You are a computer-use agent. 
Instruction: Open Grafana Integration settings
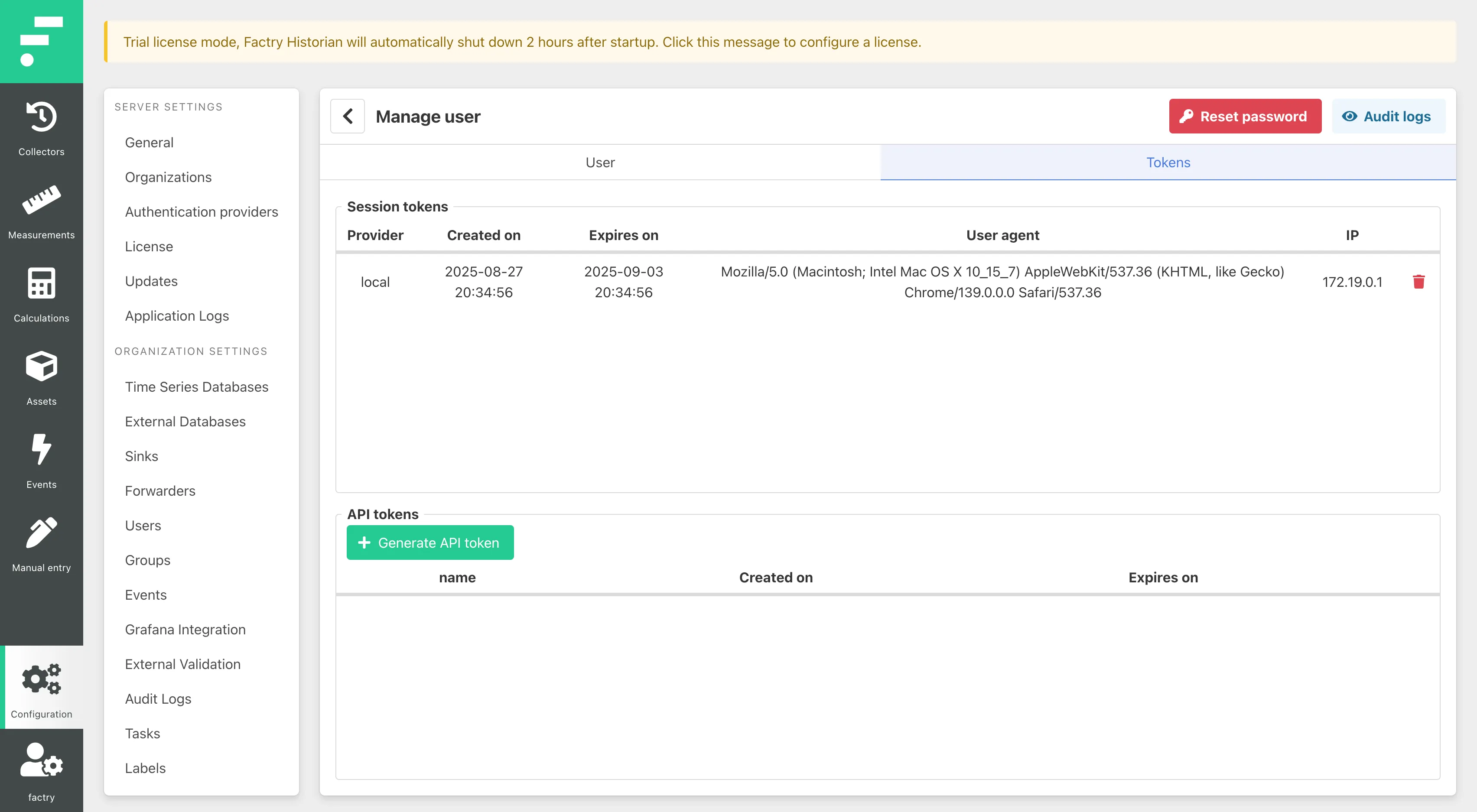tap(185, 630)
